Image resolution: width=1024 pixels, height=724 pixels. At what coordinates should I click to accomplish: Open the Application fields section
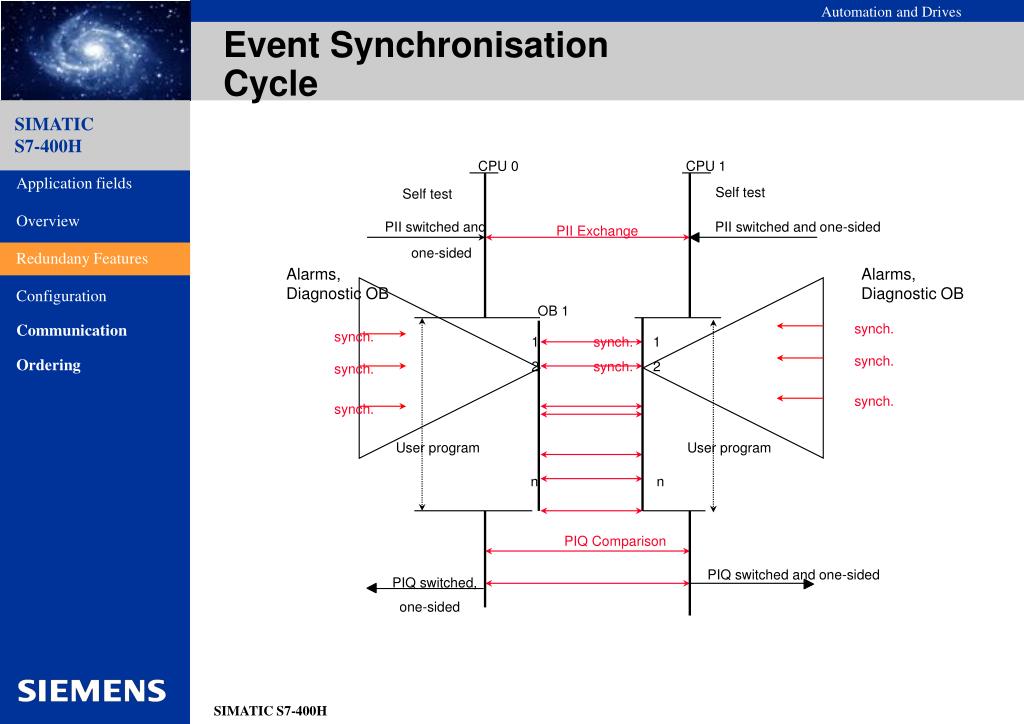click(74, 183)
